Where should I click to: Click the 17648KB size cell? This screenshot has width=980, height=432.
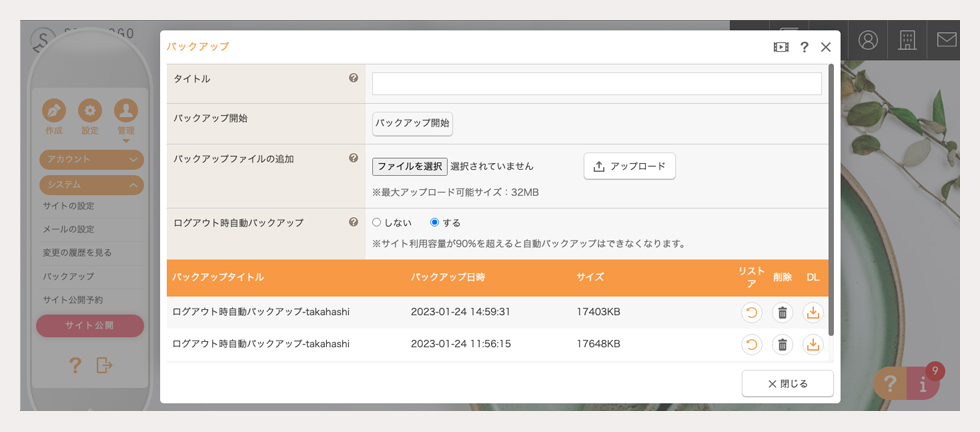coord(598,344)
